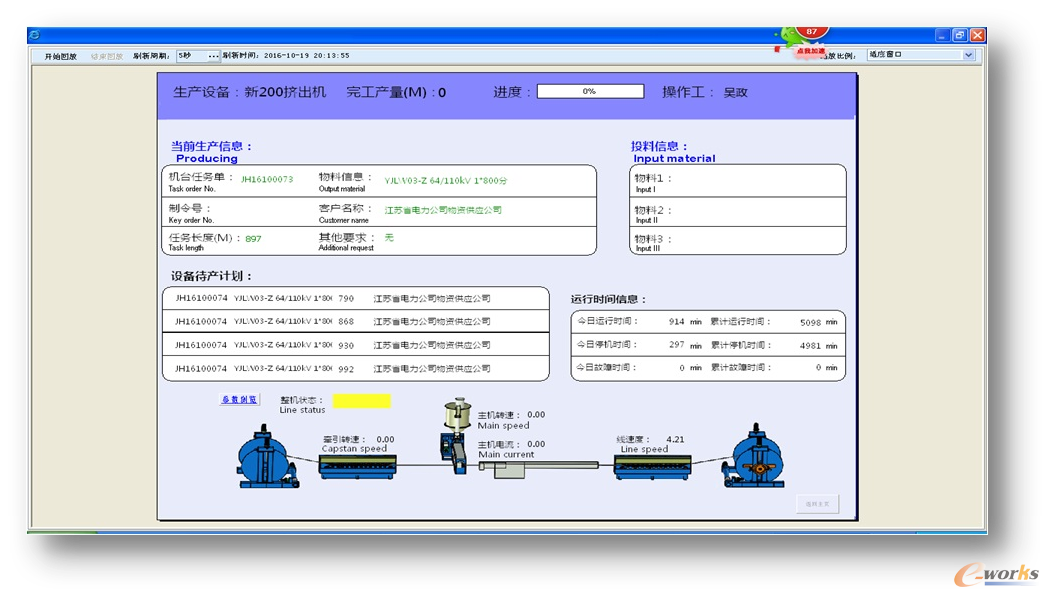1049x597 pixels.
Task: Select task order number JH16100073
Action: pyautogui.click(x=267, y=179)
